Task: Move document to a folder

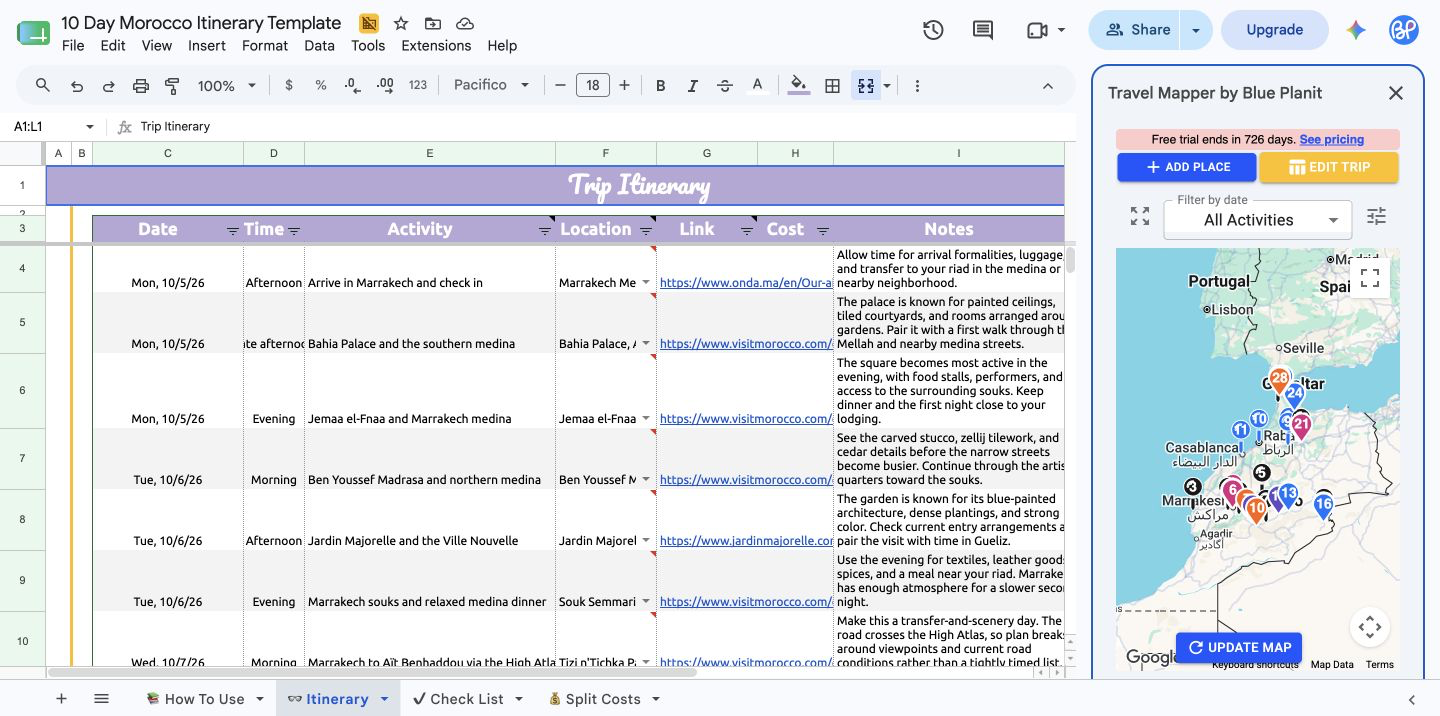Action: pos(432,23)
